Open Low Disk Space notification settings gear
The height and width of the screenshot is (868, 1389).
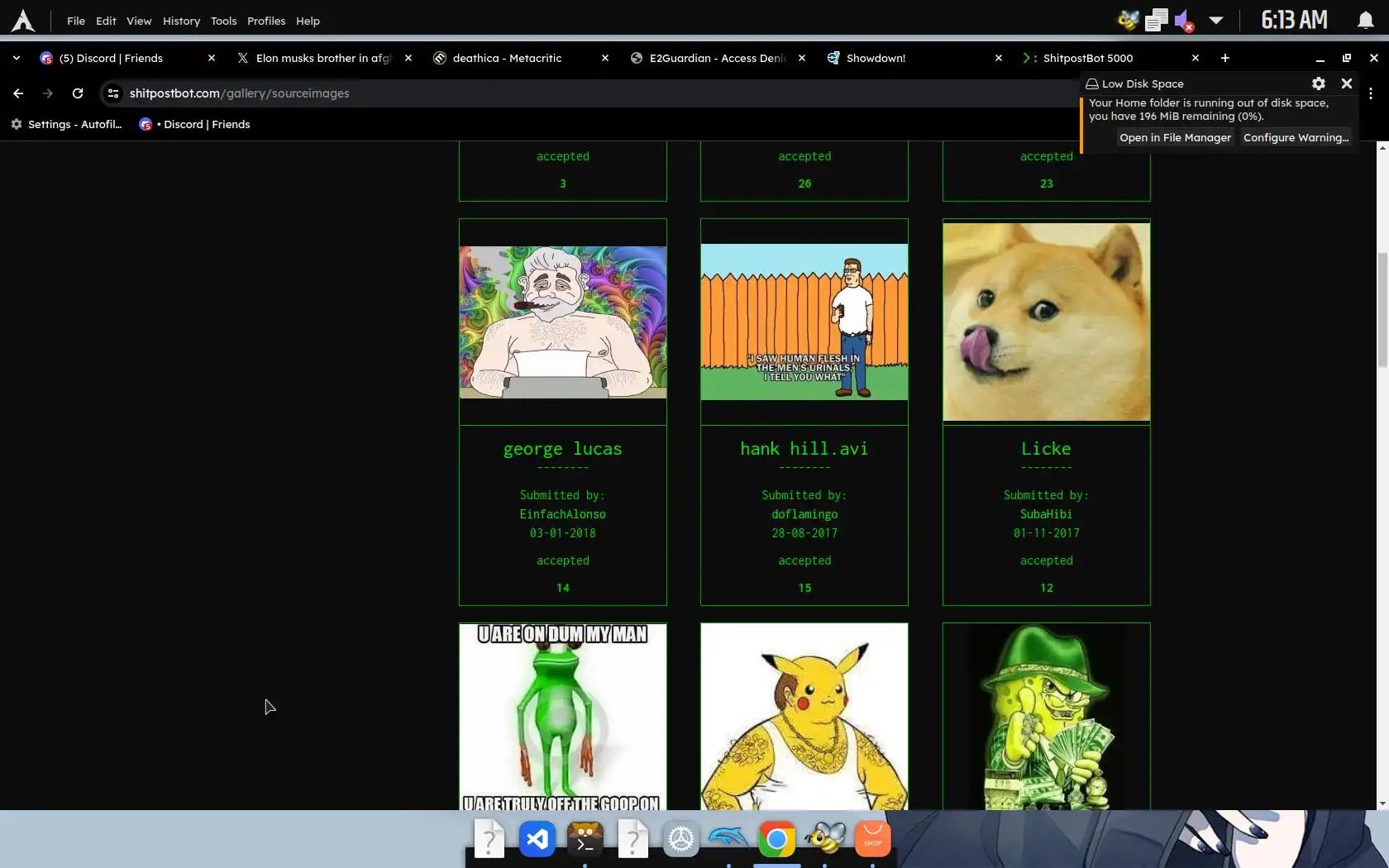pyautogui.click(x=1319, y=83)
